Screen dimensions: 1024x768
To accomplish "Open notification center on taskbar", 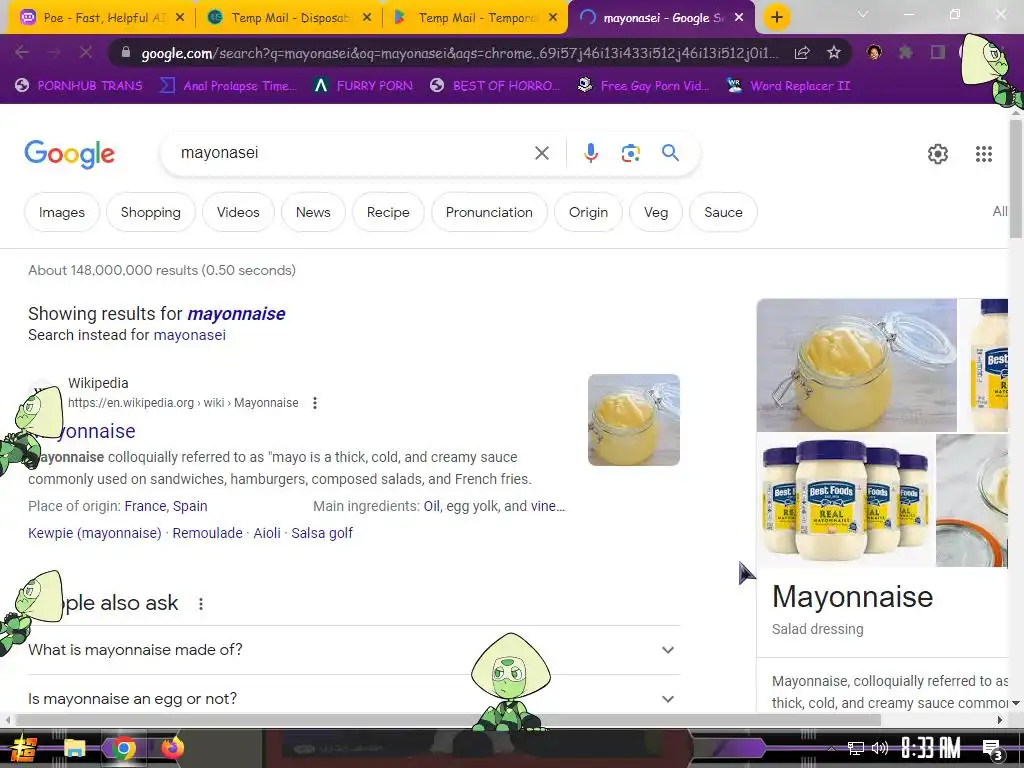I will (x=992, y=750).
